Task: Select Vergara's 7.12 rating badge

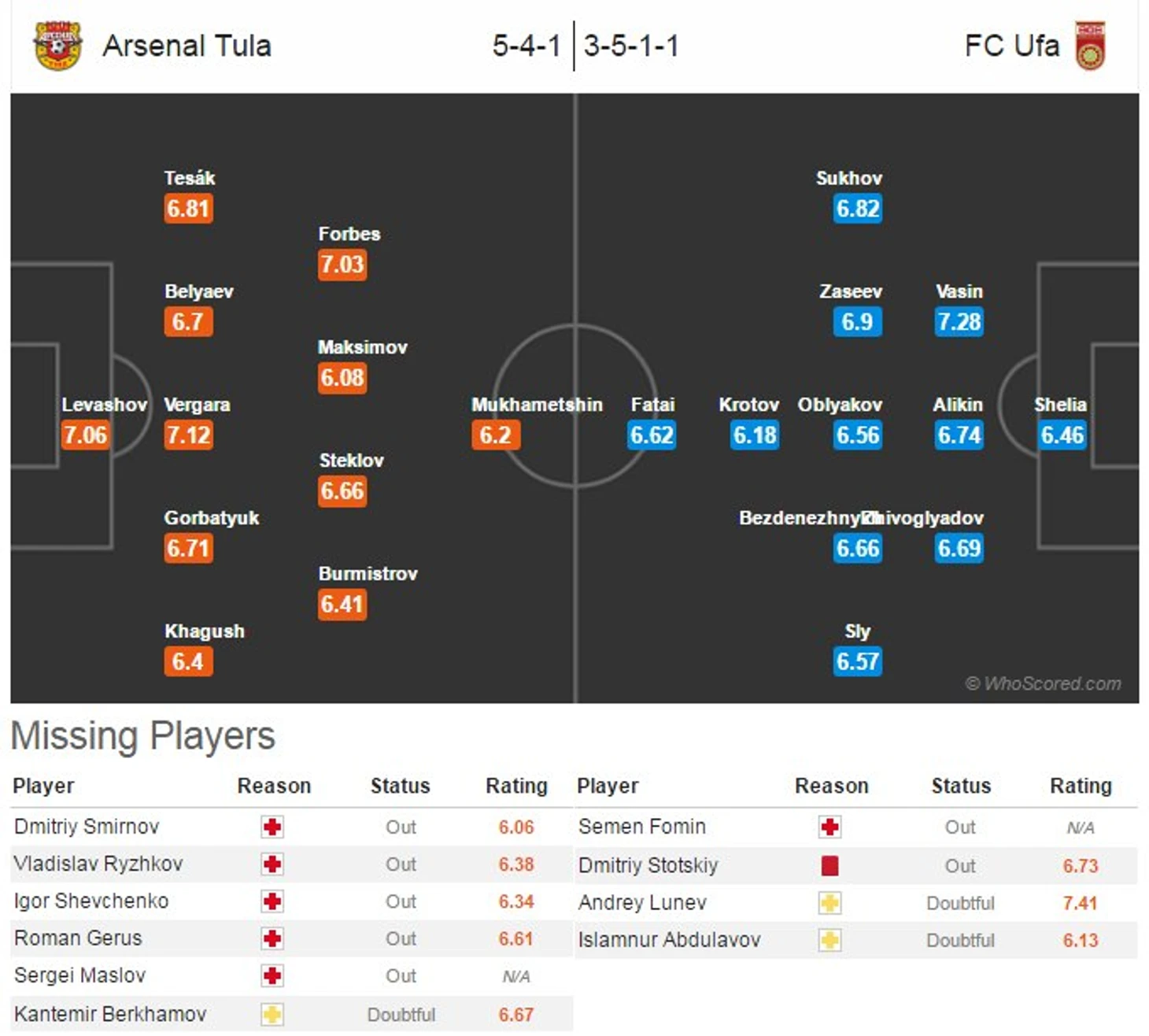Action: [x=188, y=435]
